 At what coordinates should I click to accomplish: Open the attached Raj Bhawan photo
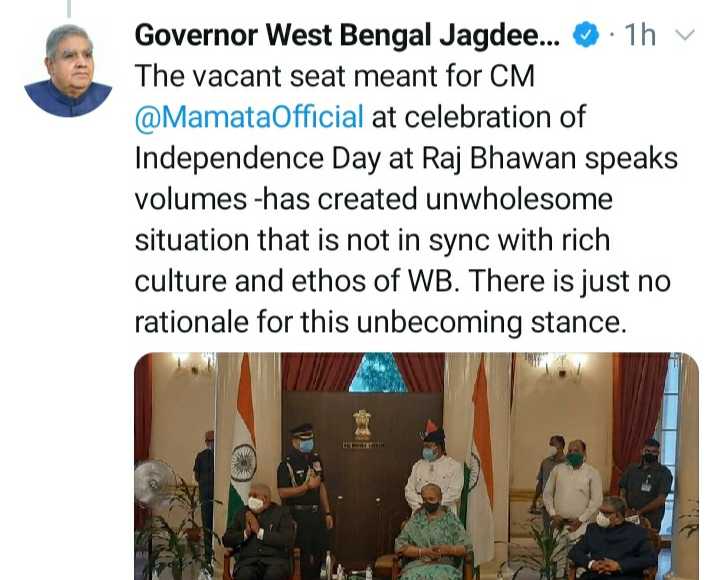[x=416, y=466]
